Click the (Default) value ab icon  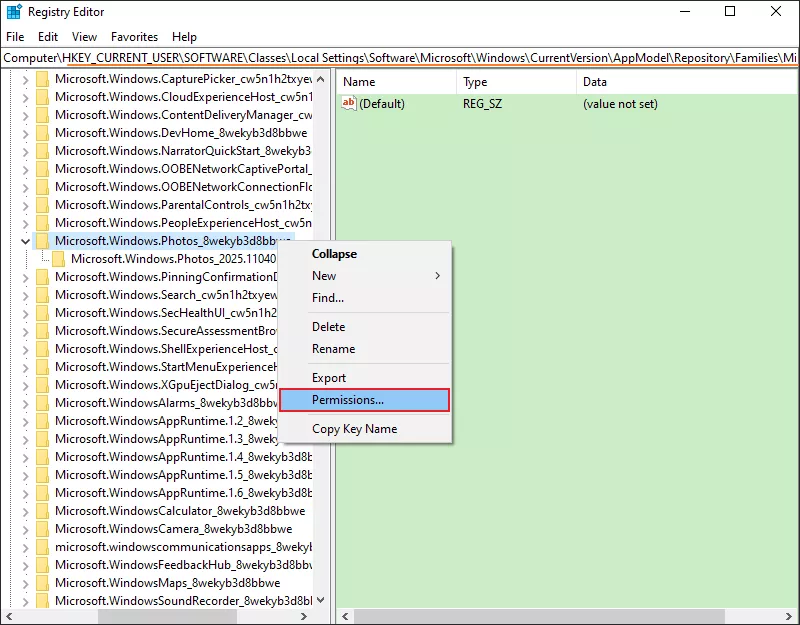point(349,104)
